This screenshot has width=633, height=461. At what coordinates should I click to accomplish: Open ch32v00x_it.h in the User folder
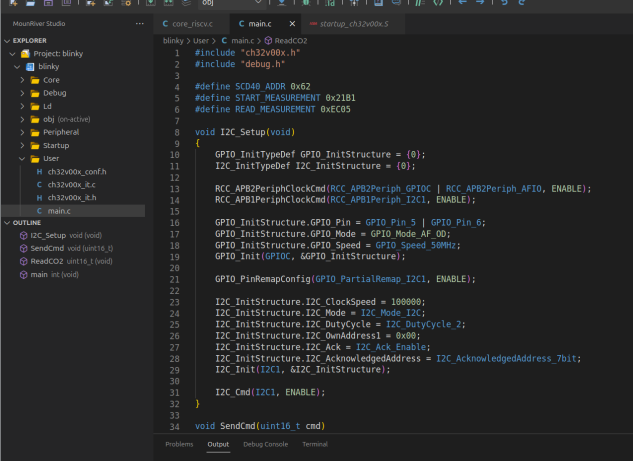[71, 198]
